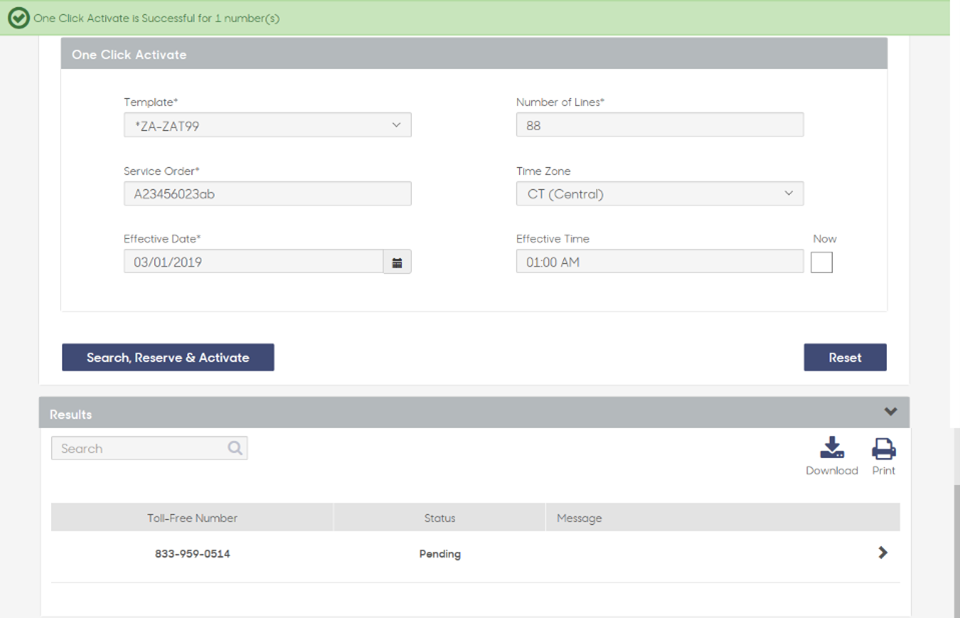
Task: Open the Template dropdown
Action: coord(268,125)
